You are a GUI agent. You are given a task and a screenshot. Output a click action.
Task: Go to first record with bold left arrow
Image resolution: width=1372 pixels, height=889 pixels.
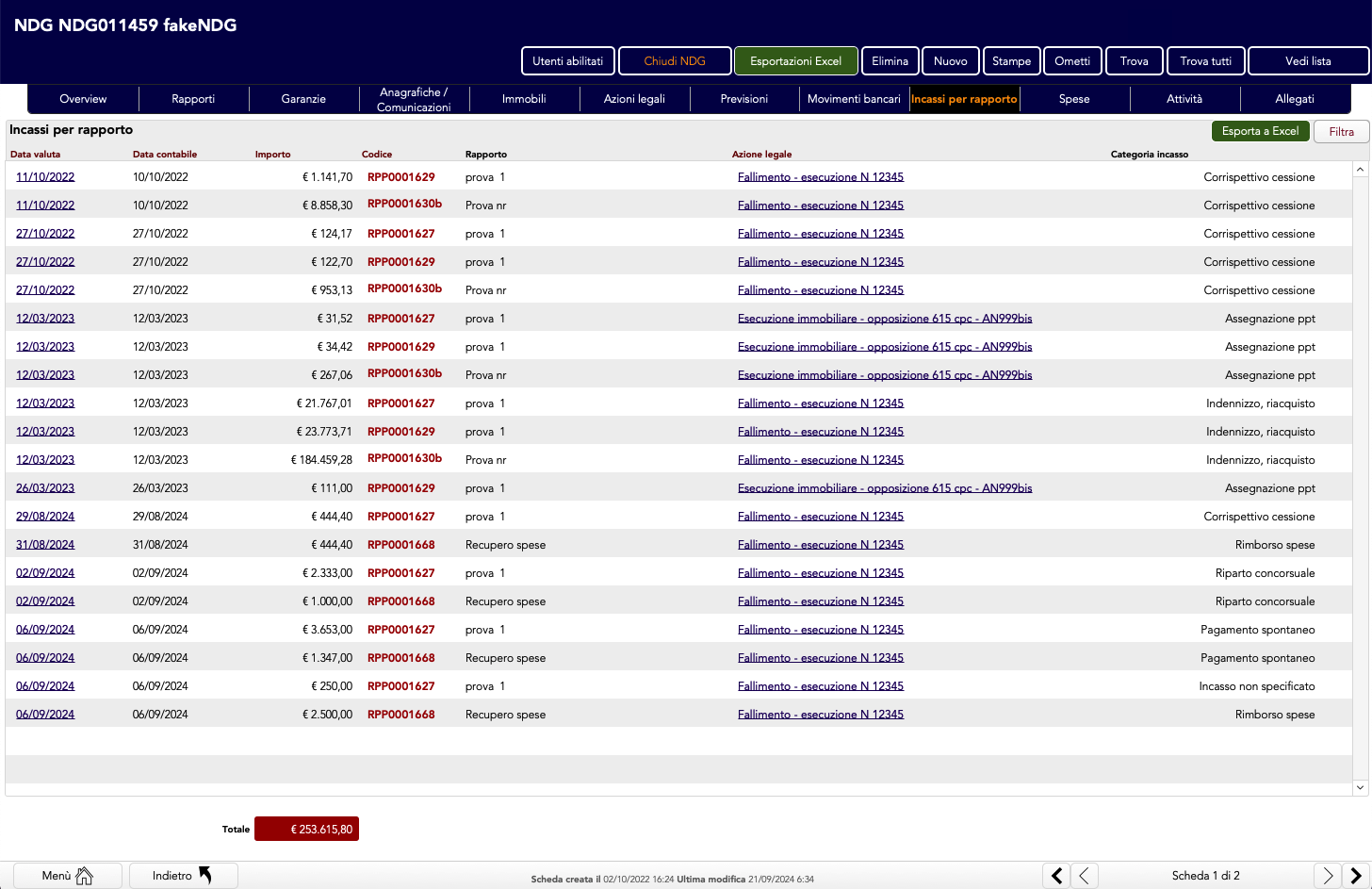click(1056, 876)
